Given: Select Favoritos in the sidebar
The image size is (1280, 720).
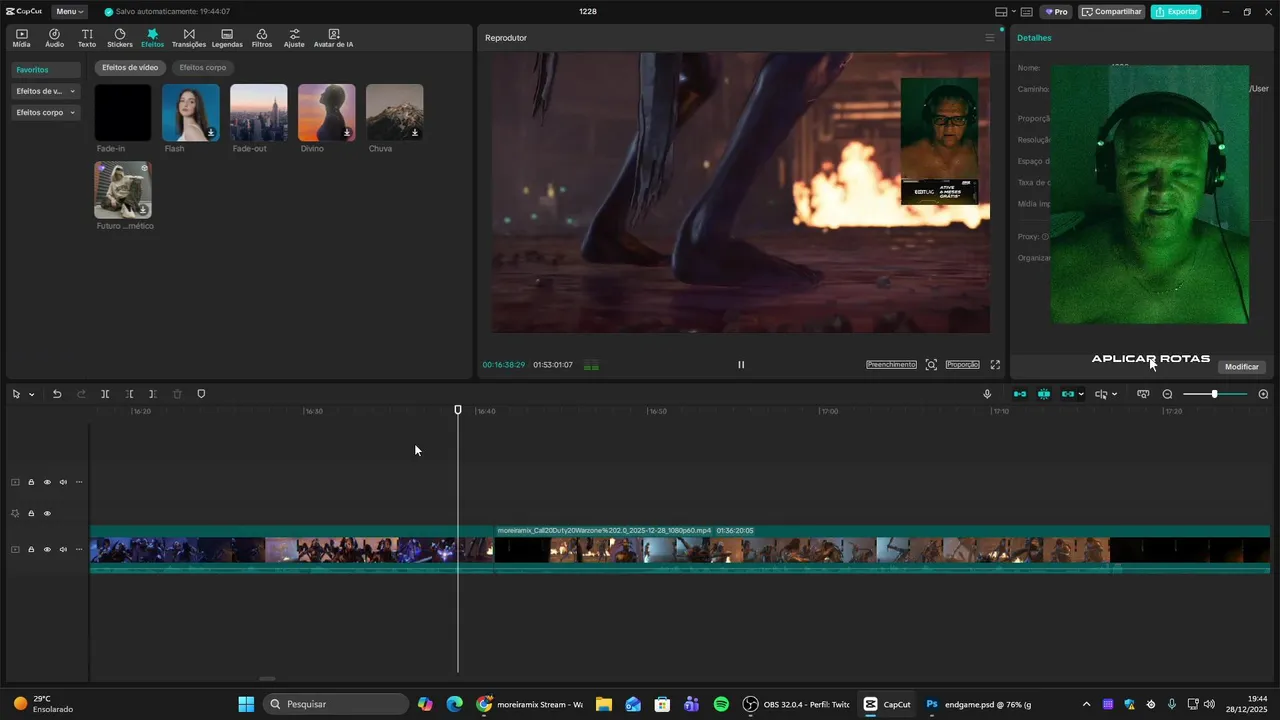Looking at the screenshot, I should coord(46,70).
